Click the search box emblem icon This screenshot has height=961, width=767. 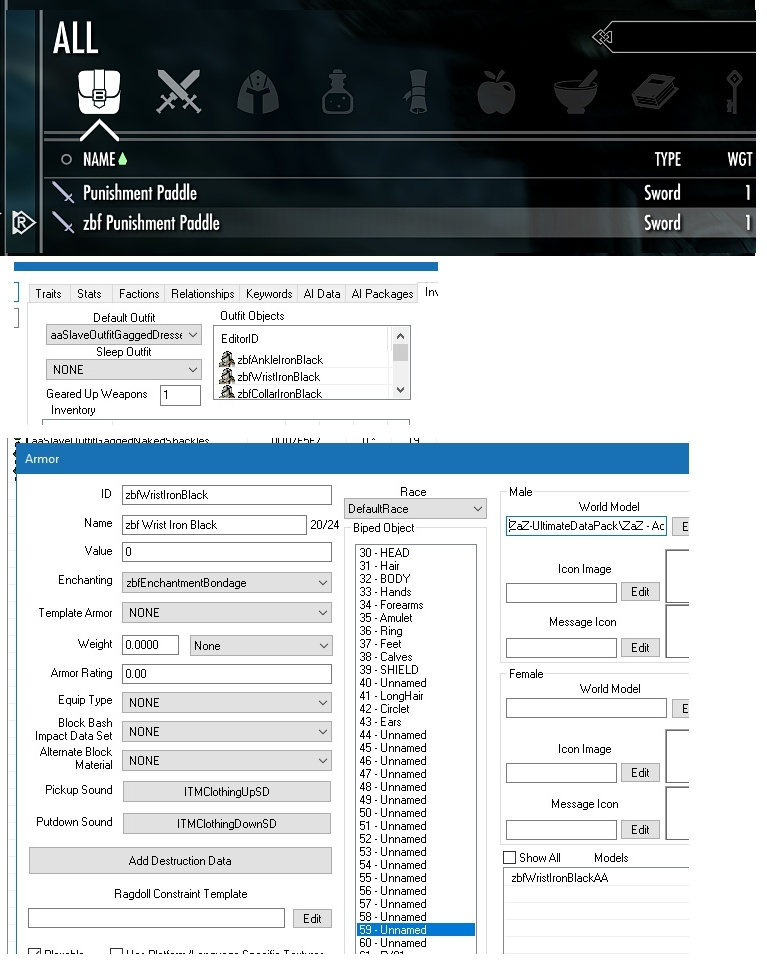click(602, 38)
